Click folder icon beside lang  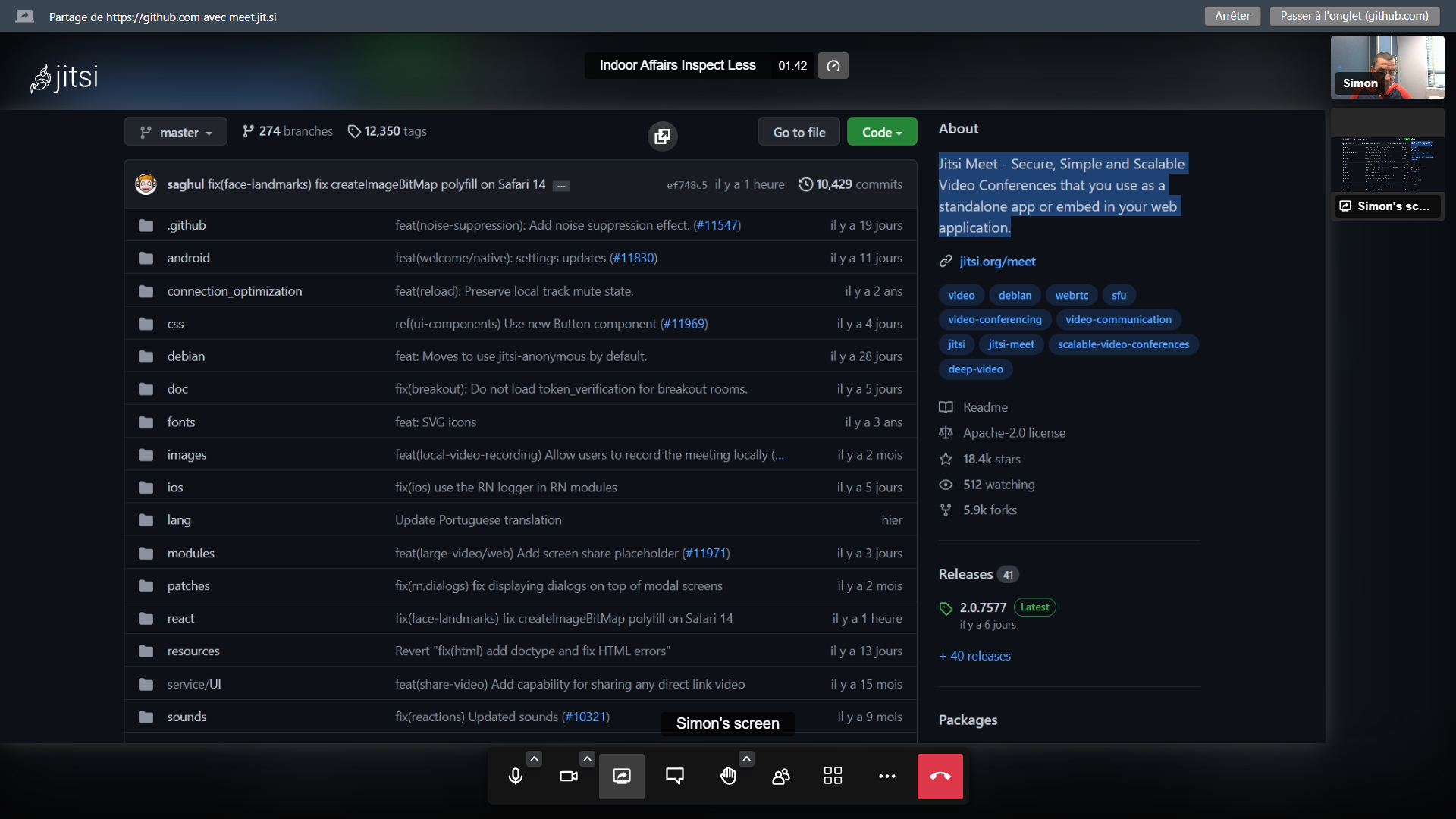(146, 520)
